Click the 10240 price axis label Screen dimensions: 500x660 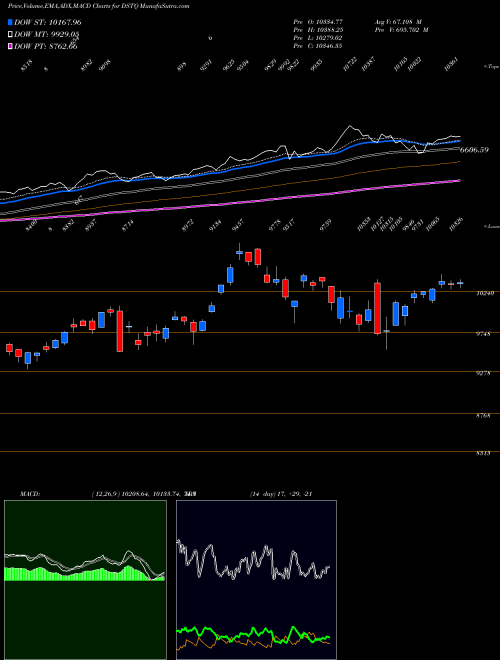(483, 293)
